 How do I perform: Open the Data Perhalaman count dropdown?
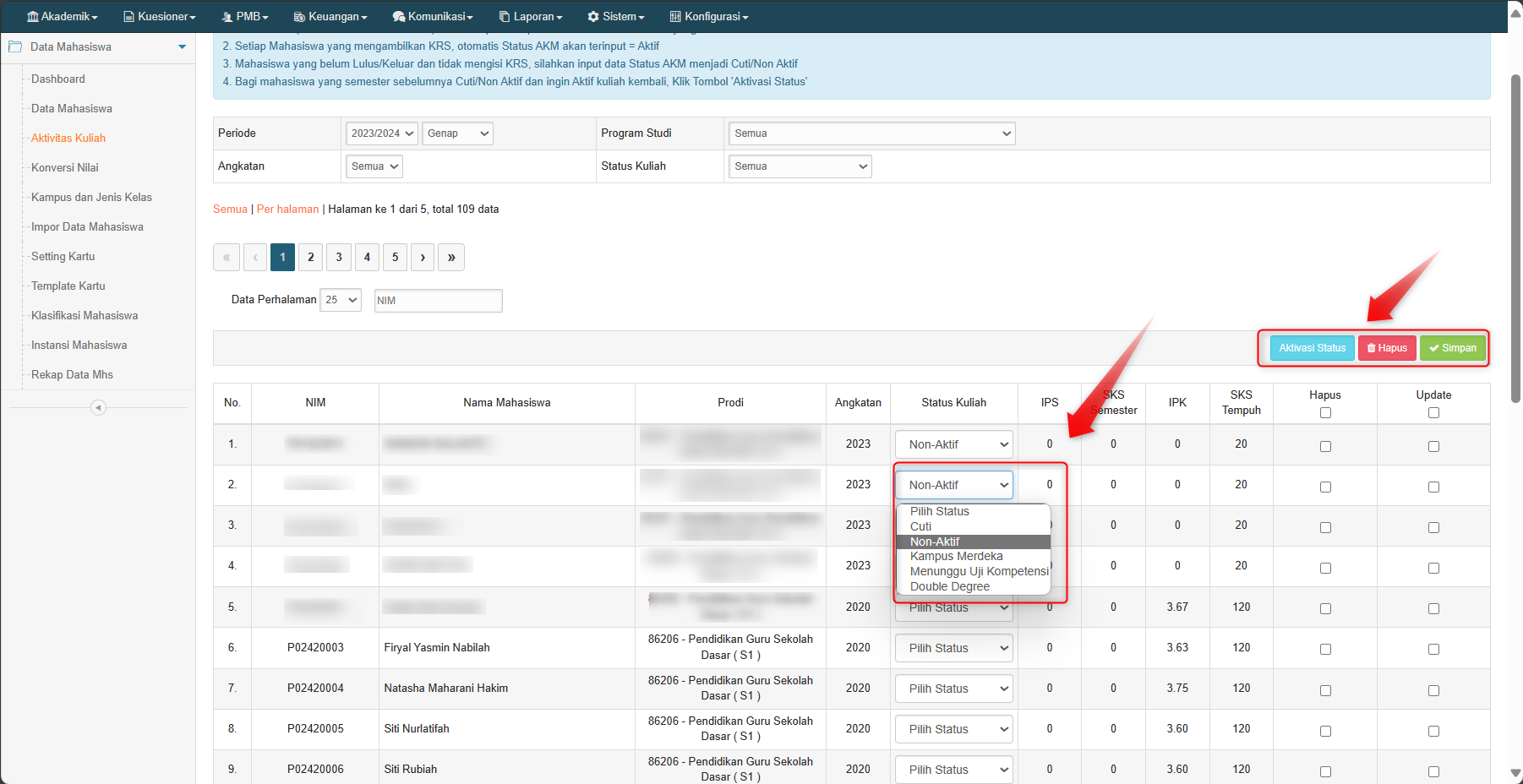[341, 300]
